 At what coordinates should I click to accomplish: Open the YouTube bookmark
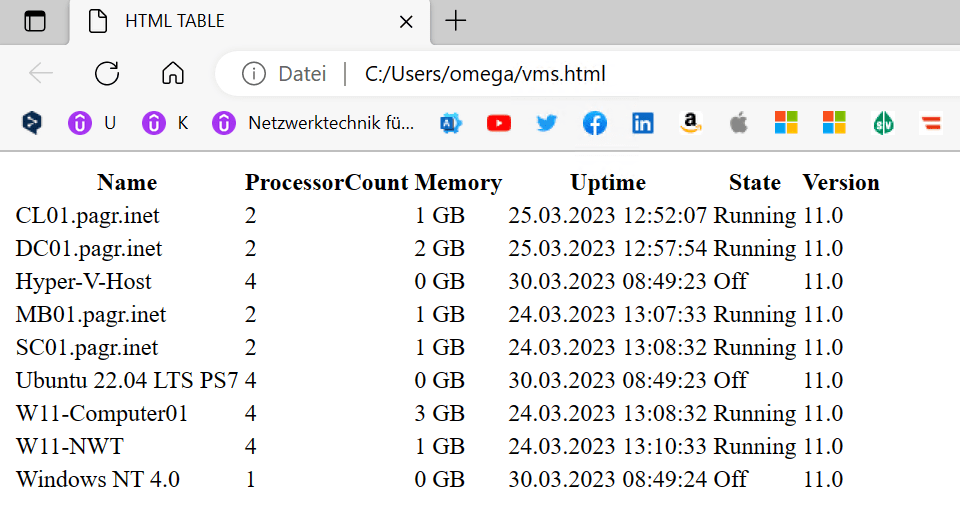[499, 123]
